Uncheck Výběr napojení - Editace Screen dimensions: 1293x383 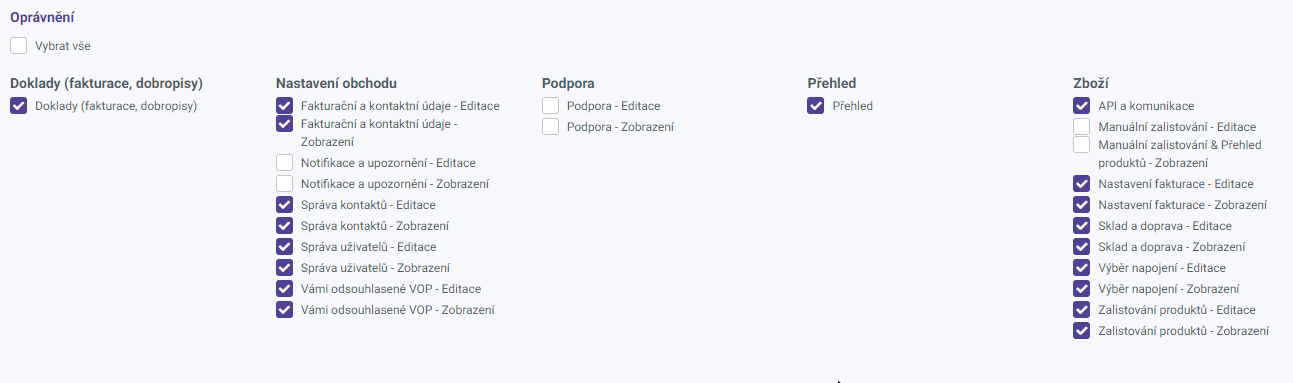[x=1082, y=268]
